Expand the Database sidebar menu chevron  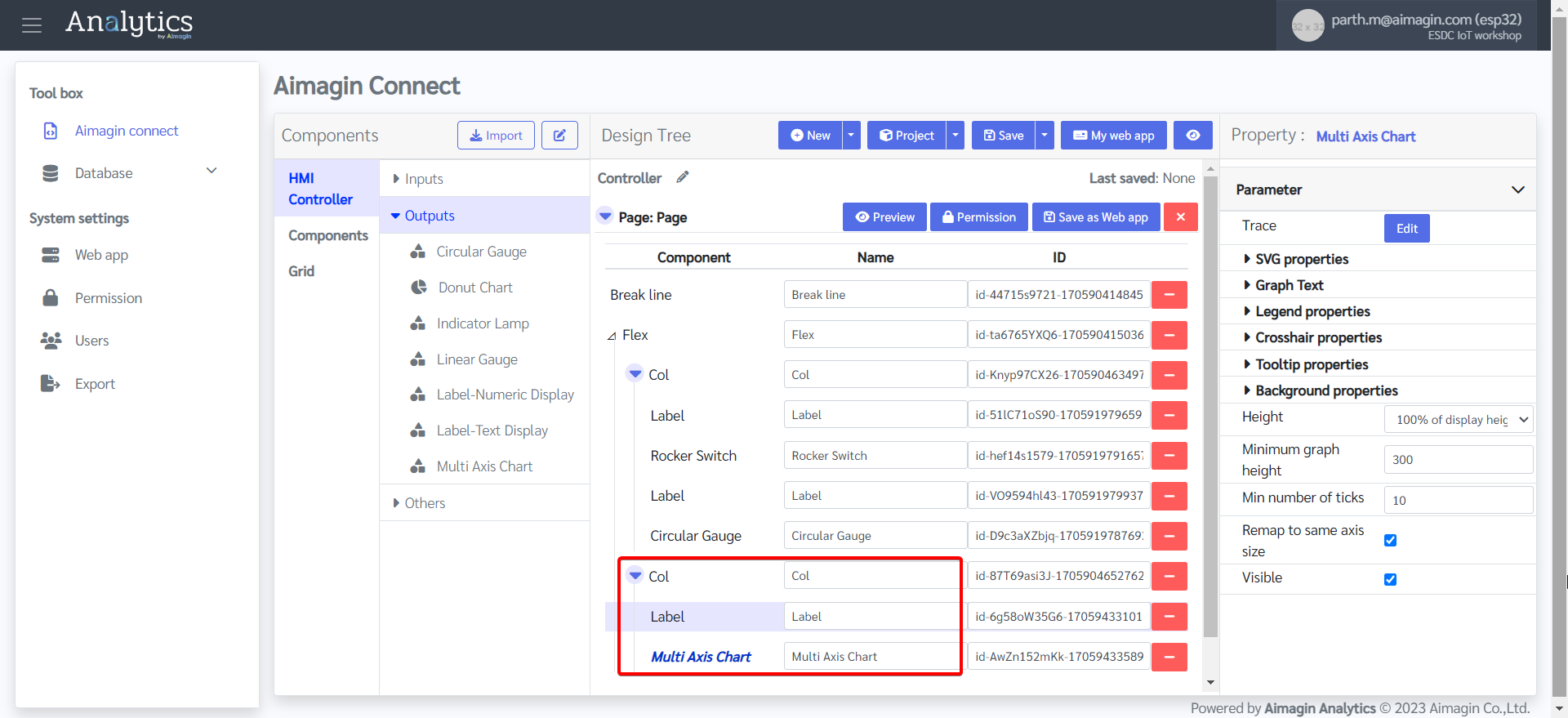pyautogui.click(x=212, y=171)
